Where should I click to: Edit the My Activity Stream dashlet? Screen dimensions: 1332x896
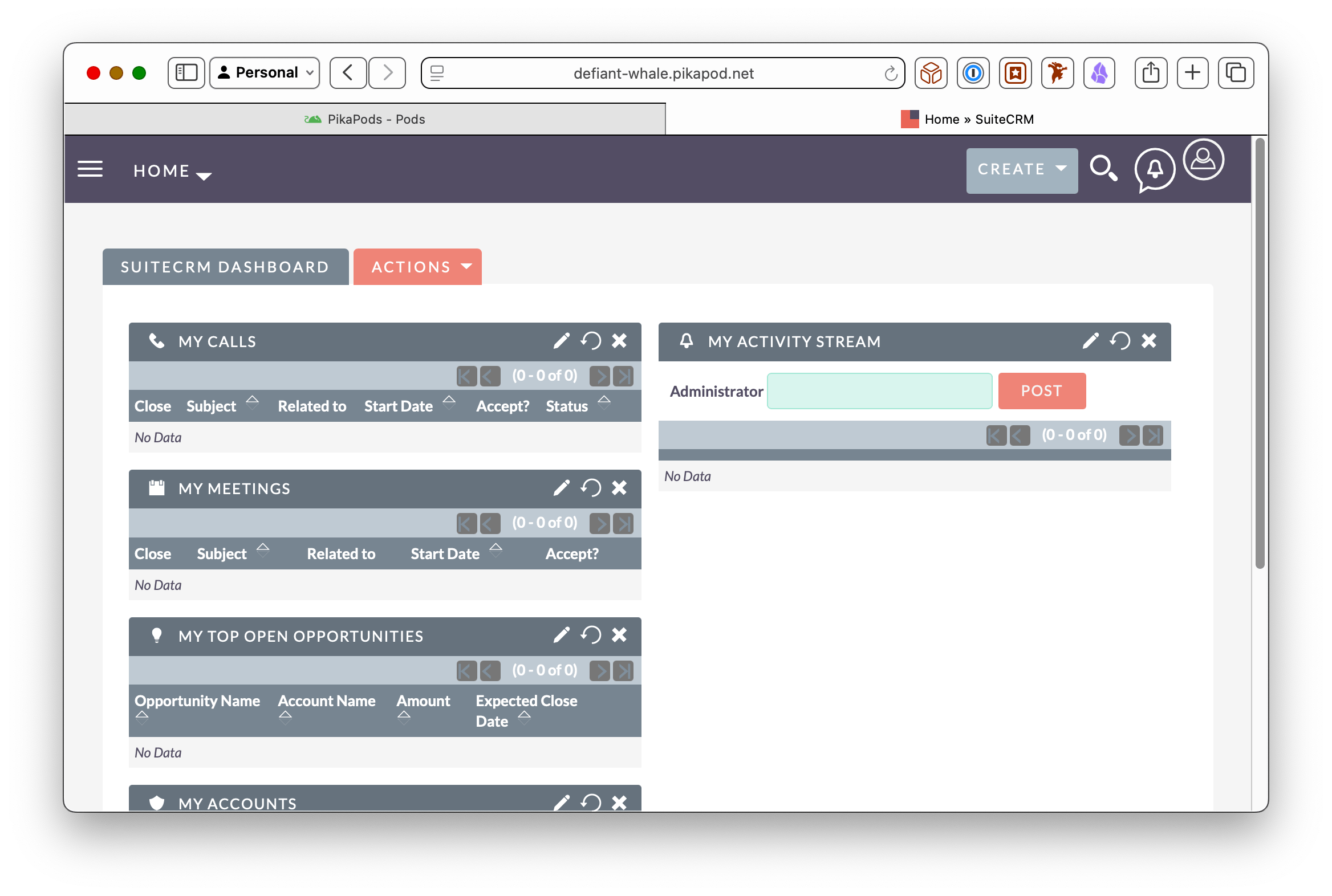point(1090,341)
